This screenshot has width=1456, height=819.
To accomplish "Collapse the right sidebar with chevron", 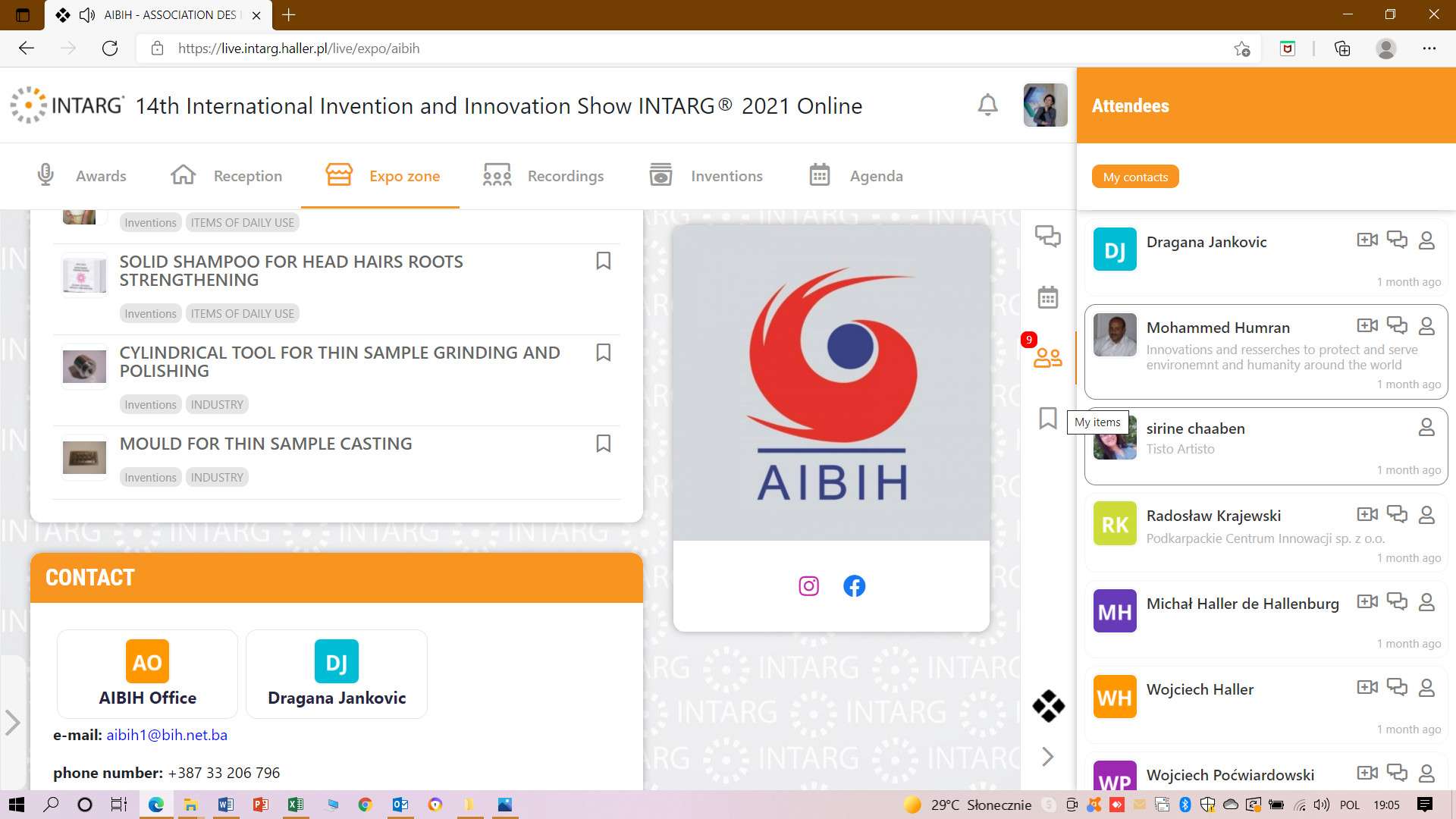I will tap(1048, 756).
